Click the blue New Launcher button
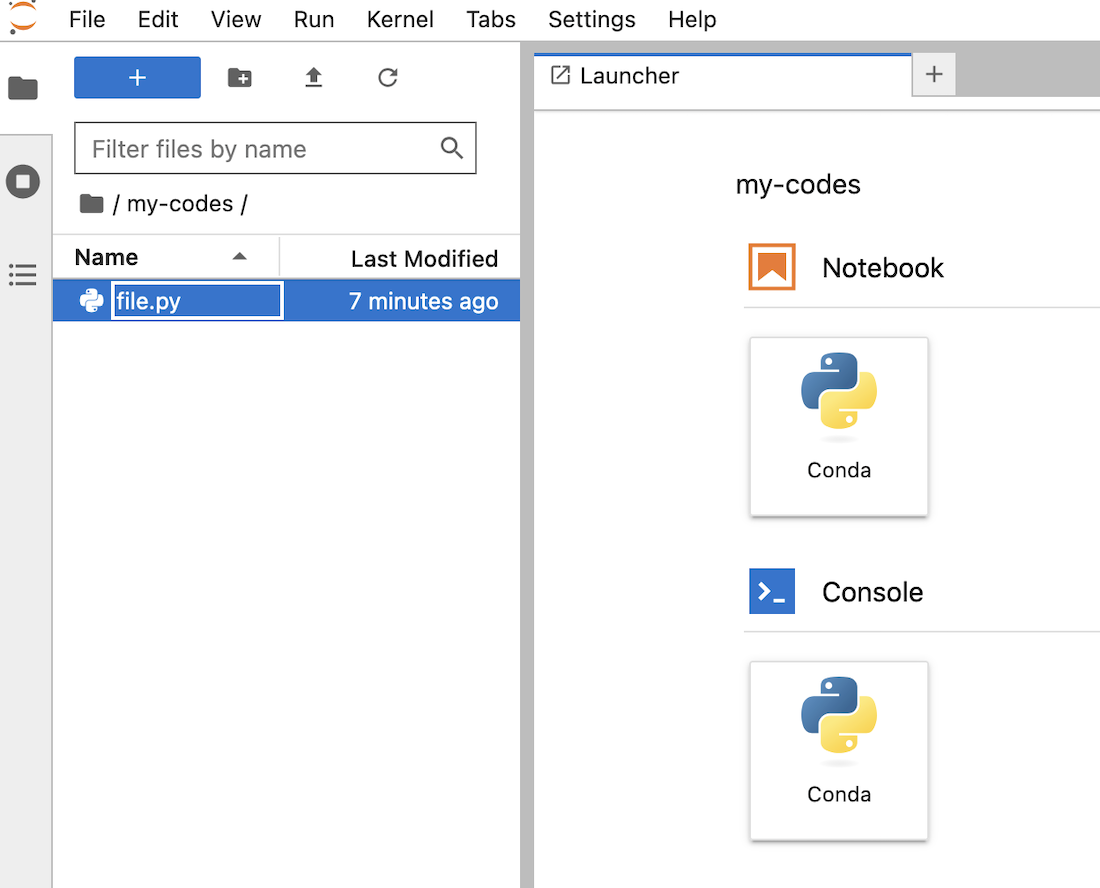Image resolution: width=1100 pixels, height=888 pixels. tap(137, 78)
